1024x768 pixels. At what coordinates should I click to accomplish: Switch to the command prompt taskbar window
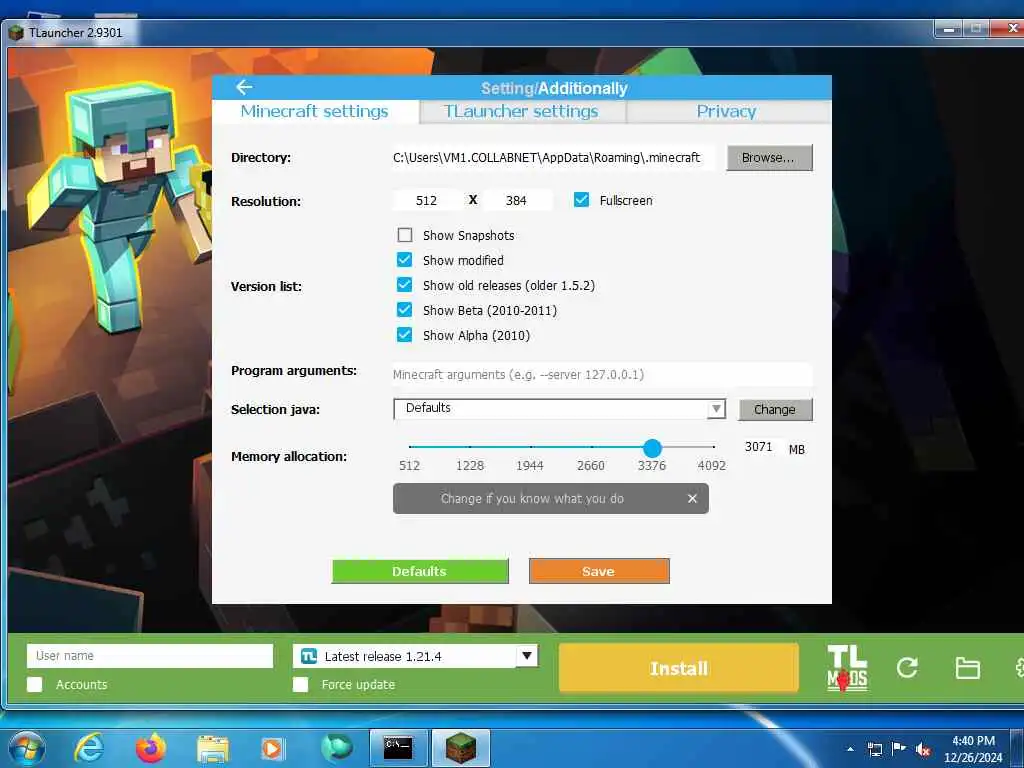coord(398,748)
